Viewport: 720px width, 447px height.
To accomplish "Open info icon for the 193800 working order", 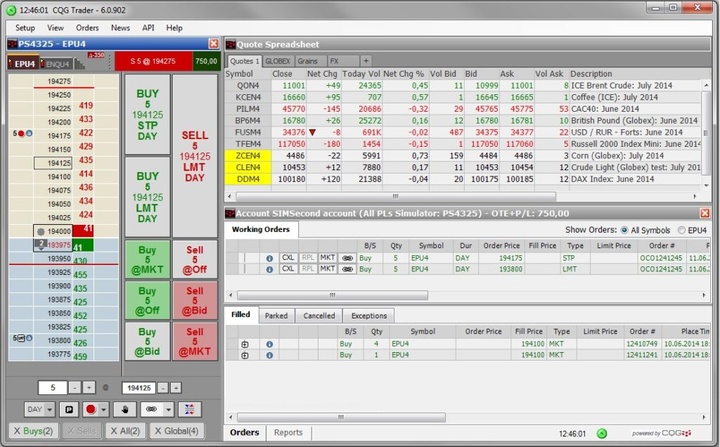I will [270, 269].
